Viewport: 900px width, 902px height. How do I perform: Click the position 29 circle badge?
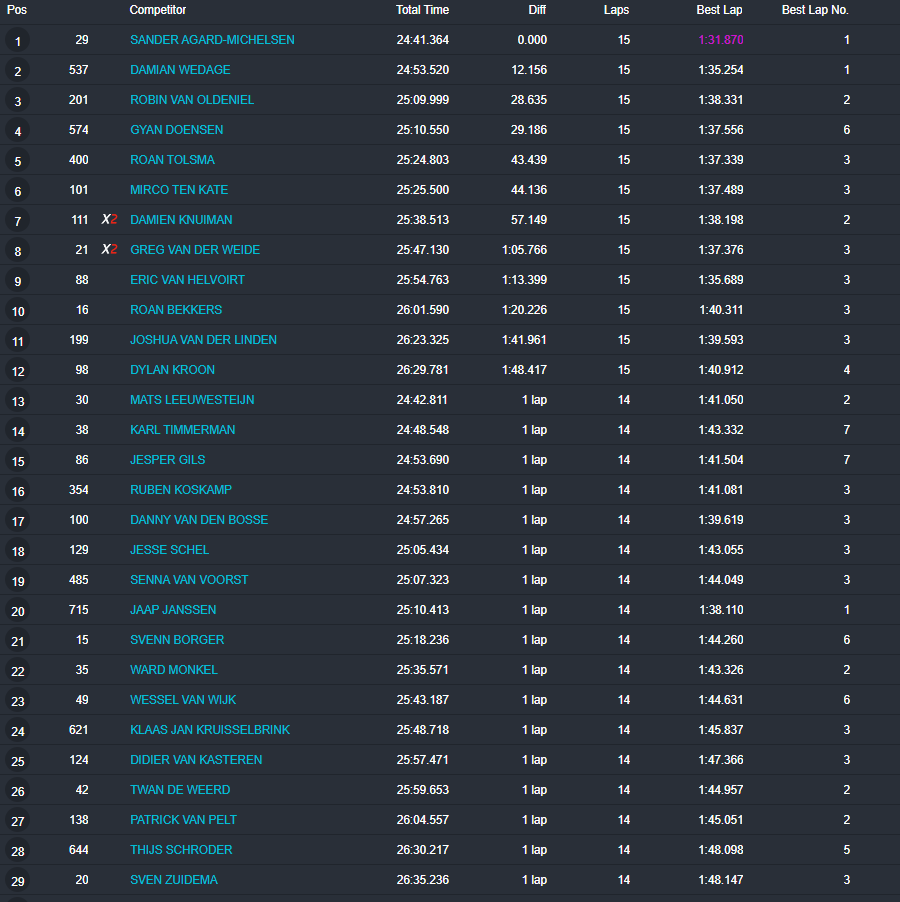point(18,881)
